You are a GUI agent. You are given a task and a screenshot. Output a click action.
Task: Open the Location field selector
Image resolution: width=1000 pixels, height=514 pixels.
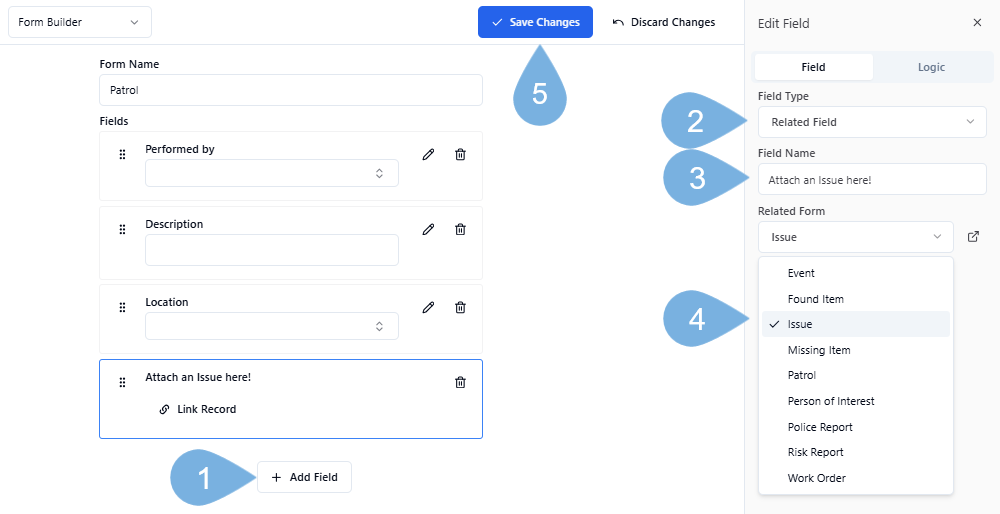point(272,326)
